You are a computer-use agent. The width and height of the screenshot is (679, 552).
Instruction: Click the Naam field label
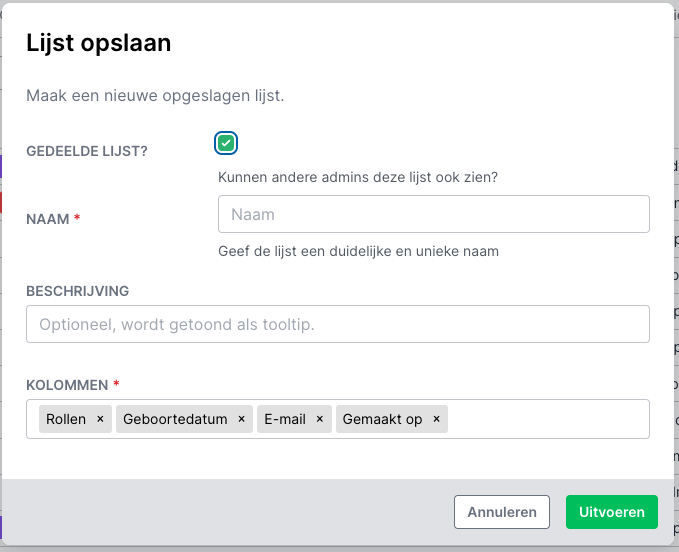pyautogui.click(x=47, y=218)
